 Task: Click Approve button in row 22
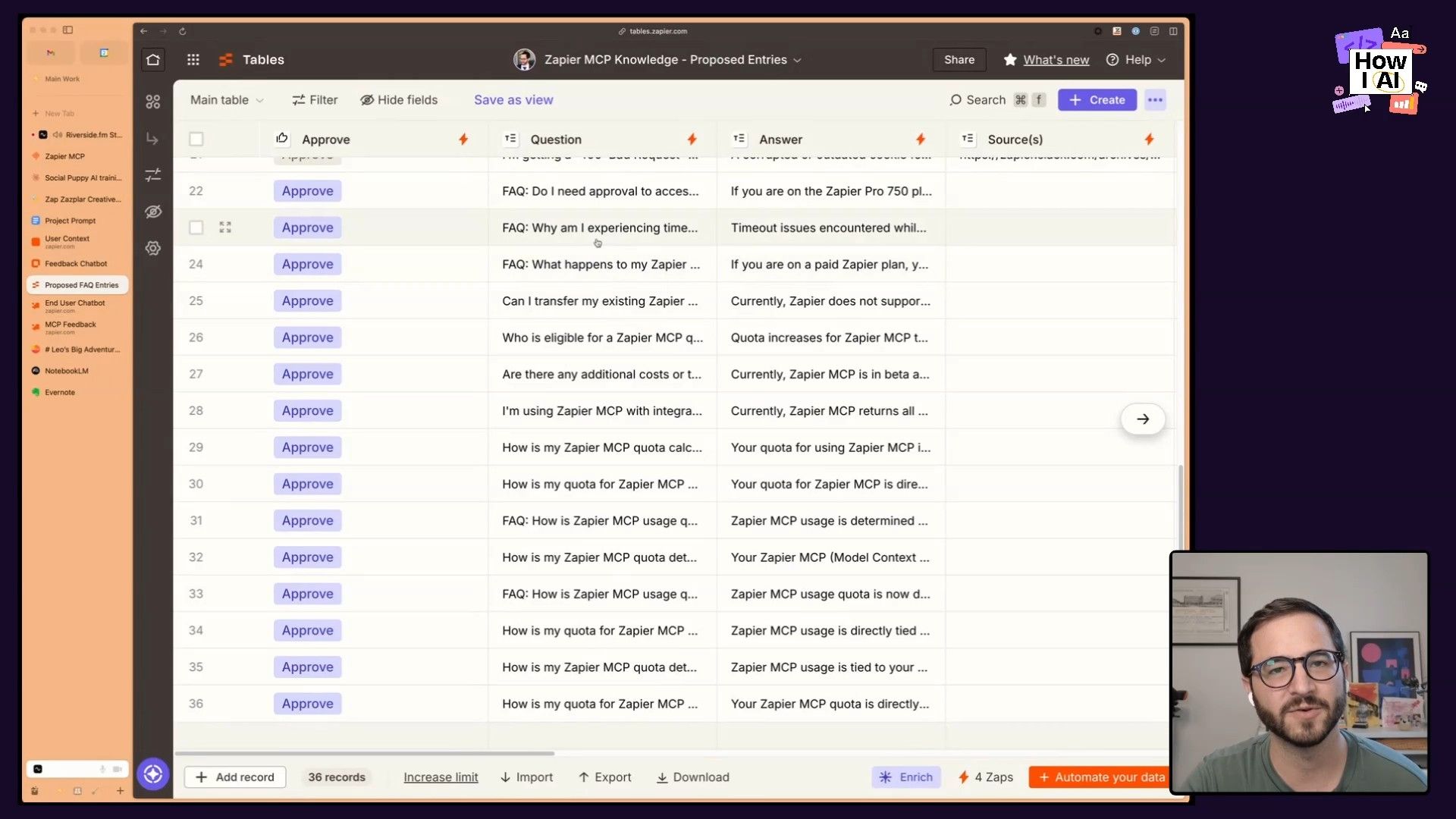pos(307,191)
